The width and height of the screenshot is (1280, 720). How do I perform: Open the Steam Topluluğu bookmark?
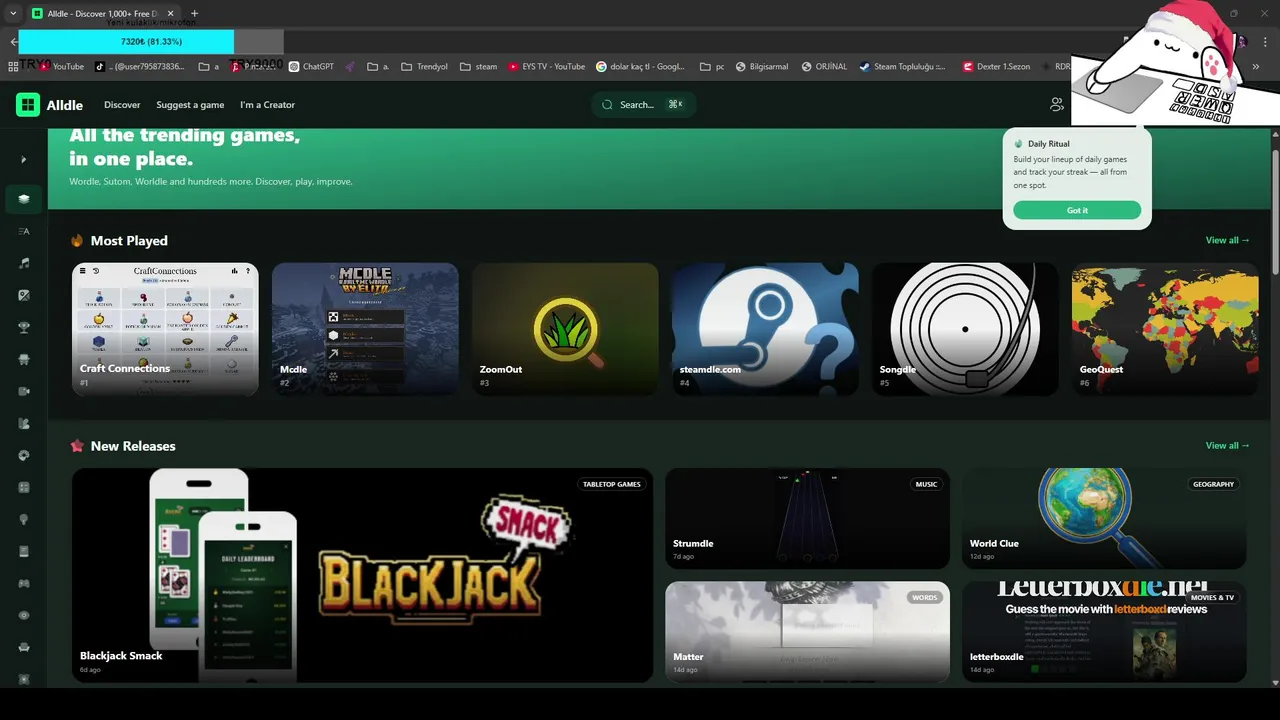point(903,67)
